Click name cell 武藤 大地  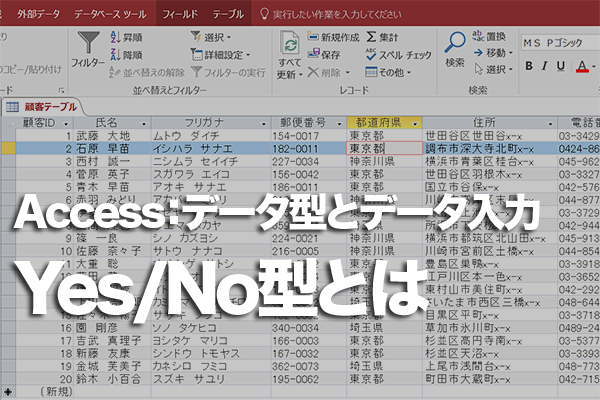(112, 136)
